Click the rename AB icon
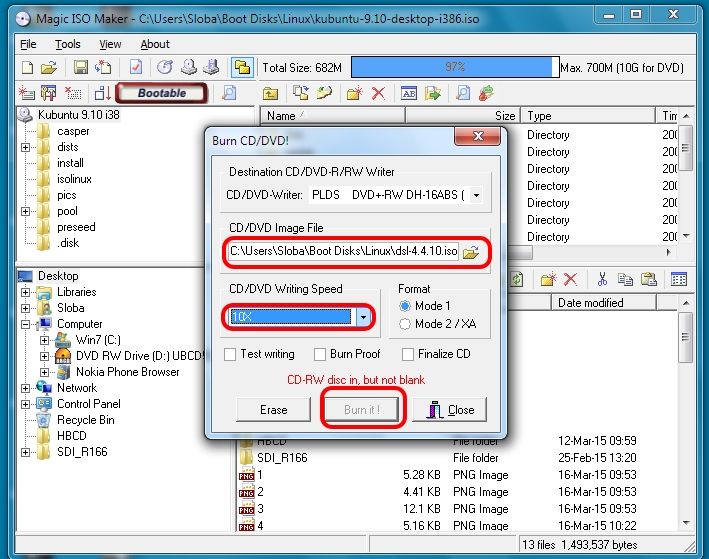709x559 pixels. click(409, 93)
